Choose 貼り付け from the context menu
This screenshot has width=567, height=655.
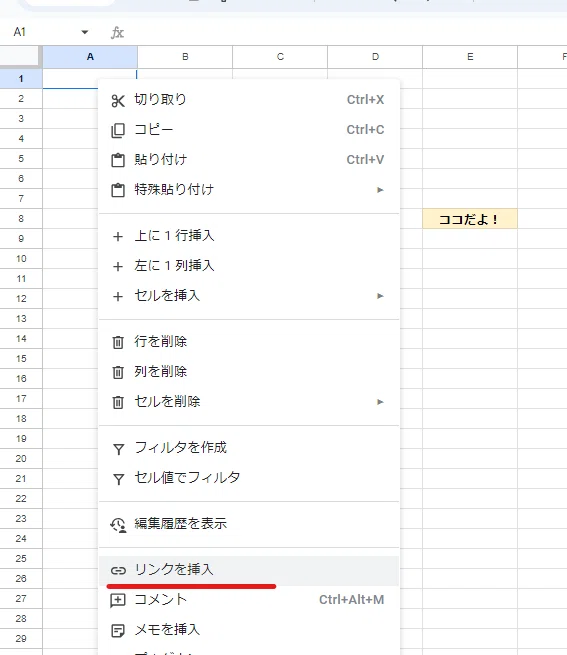249,160
